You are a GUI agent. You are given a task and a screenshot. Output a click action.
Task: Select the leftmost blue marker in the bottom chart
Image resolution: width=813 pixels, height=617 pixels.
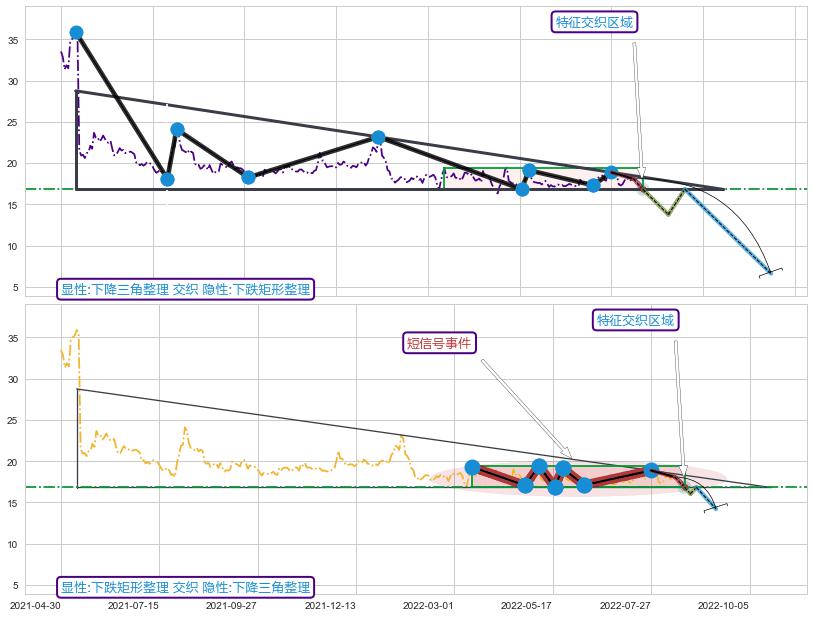(472, 467)
